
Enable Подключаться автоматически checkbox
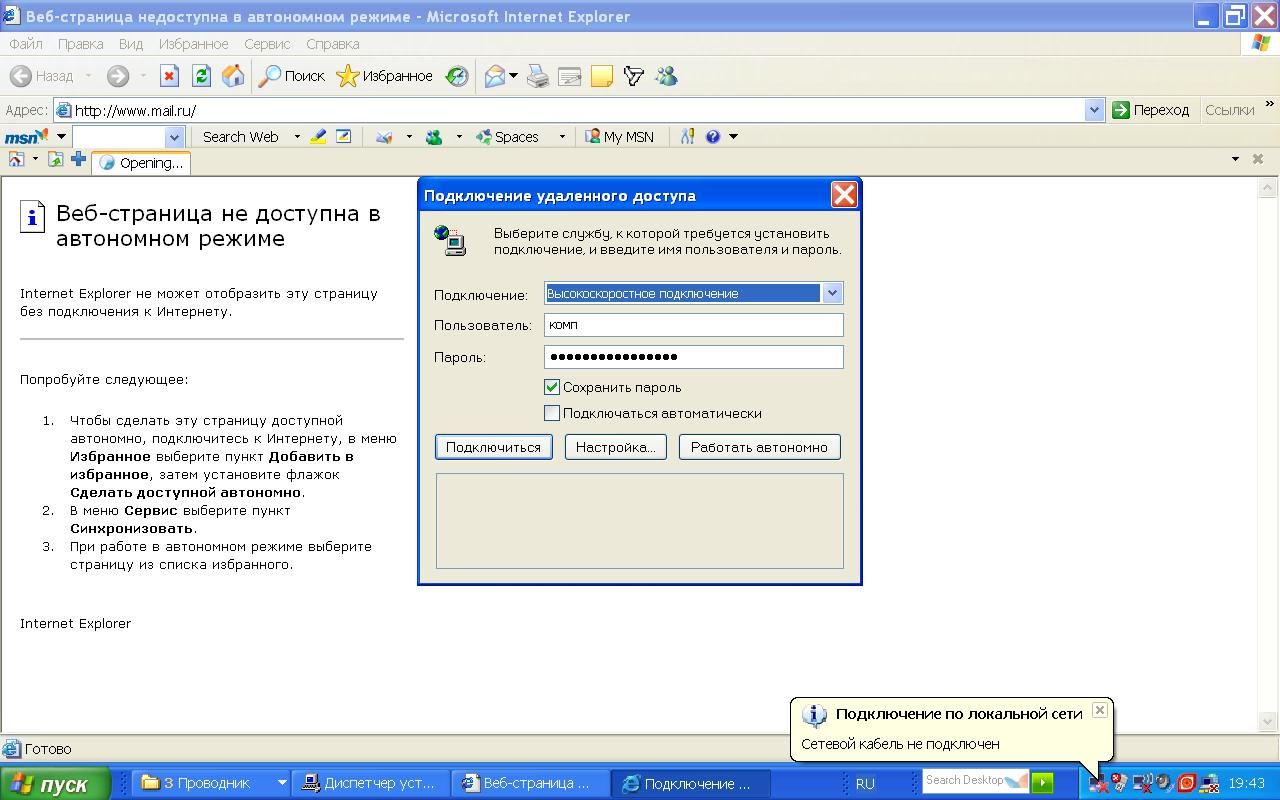[x=552, y=413]
